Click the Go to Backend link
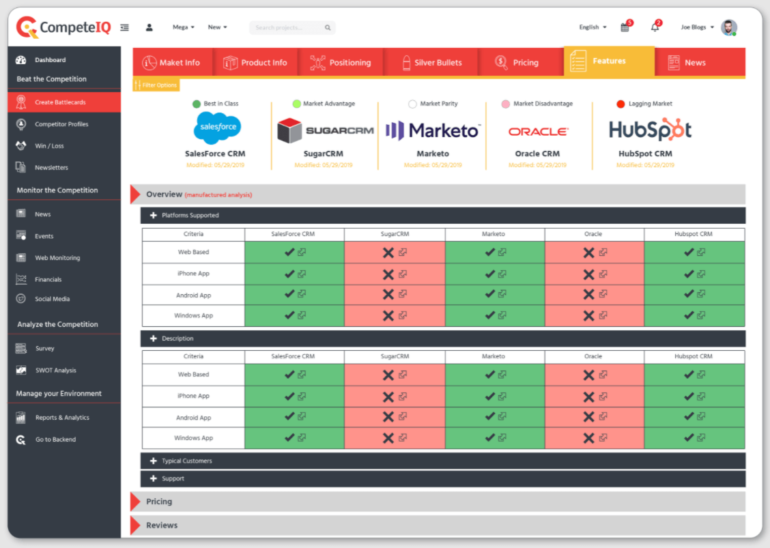Screen dimensions: 770x548 (55, 439)
